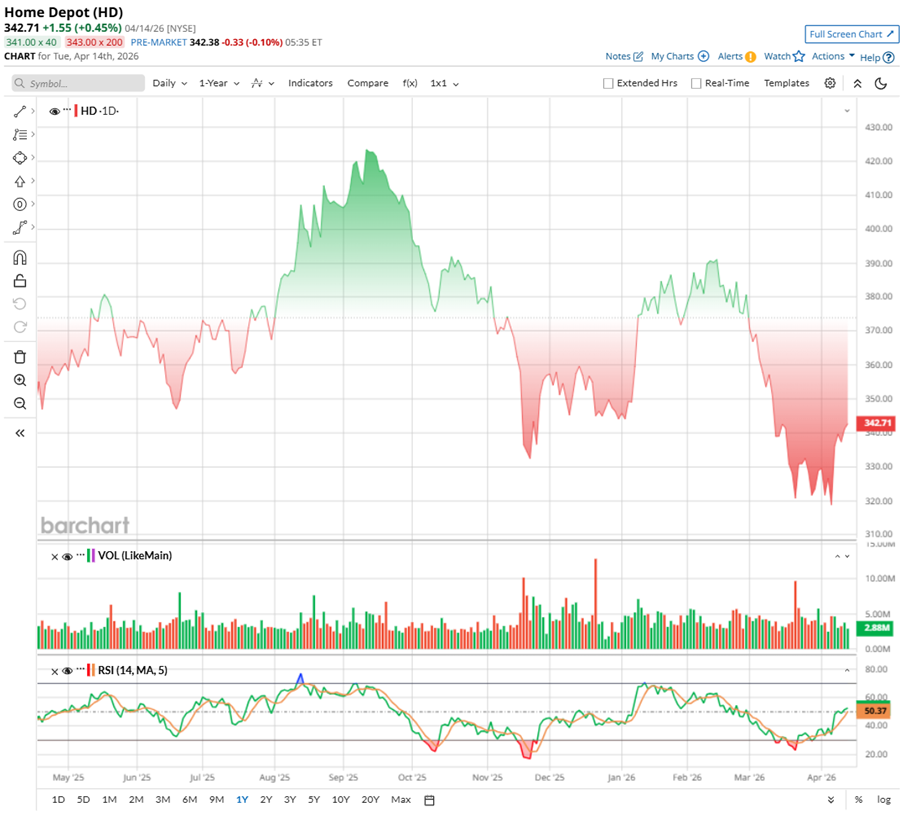
Task: Click the 342.71 current price label
Action: tap(876, 423)
